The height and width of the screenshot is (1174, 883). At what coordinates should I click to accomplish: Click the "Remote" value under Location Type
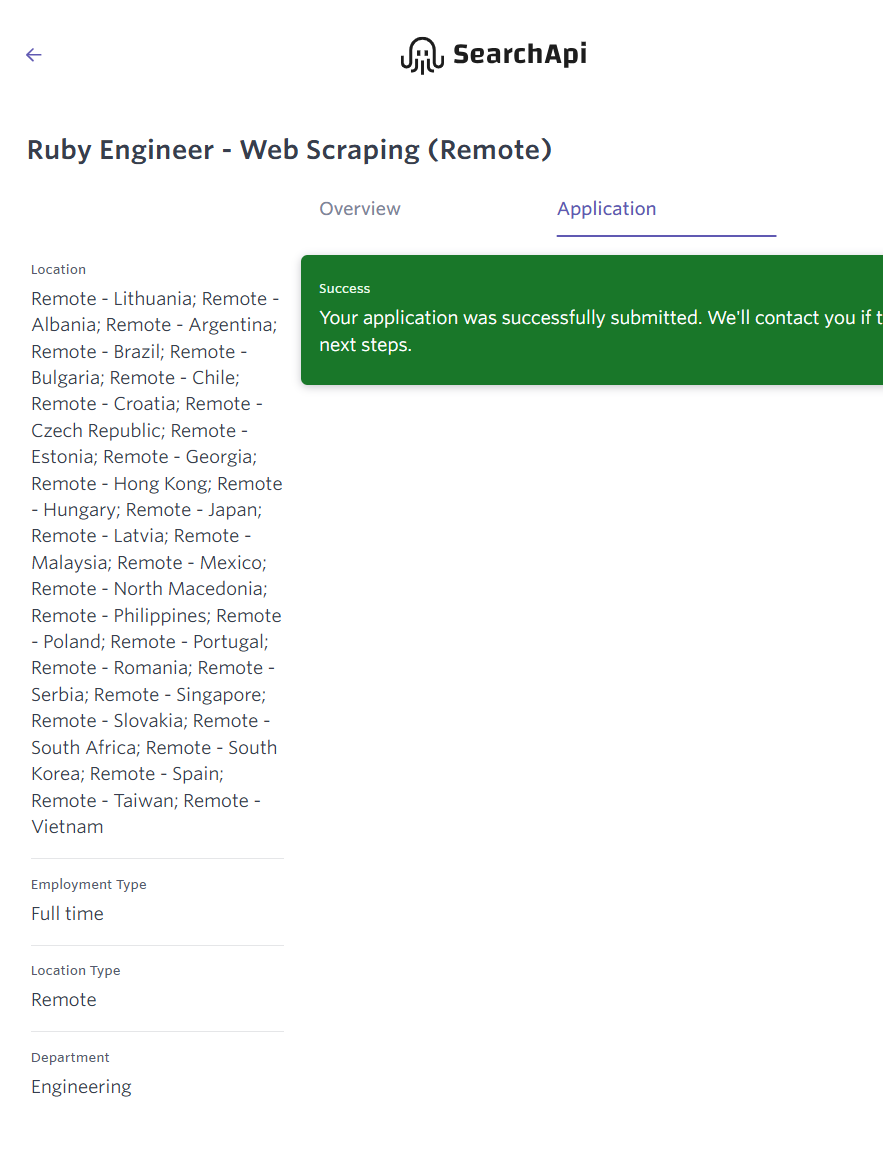pos(64,1000)
